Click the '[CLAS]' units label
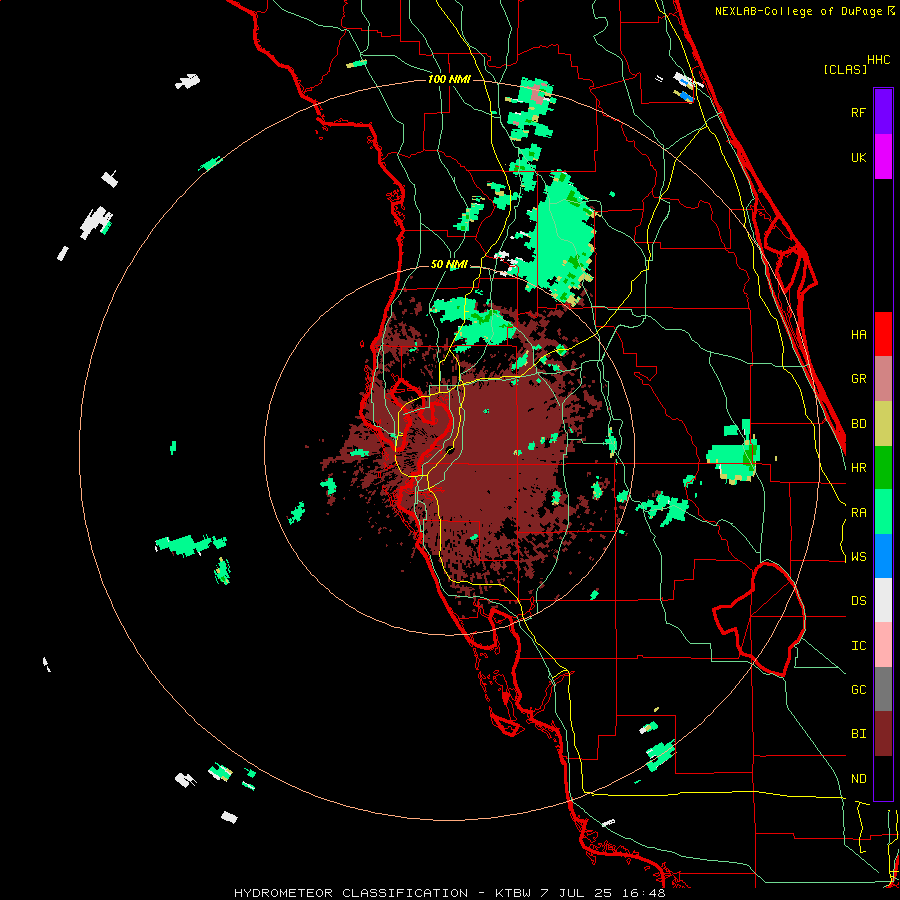 (x=845, y=70)
